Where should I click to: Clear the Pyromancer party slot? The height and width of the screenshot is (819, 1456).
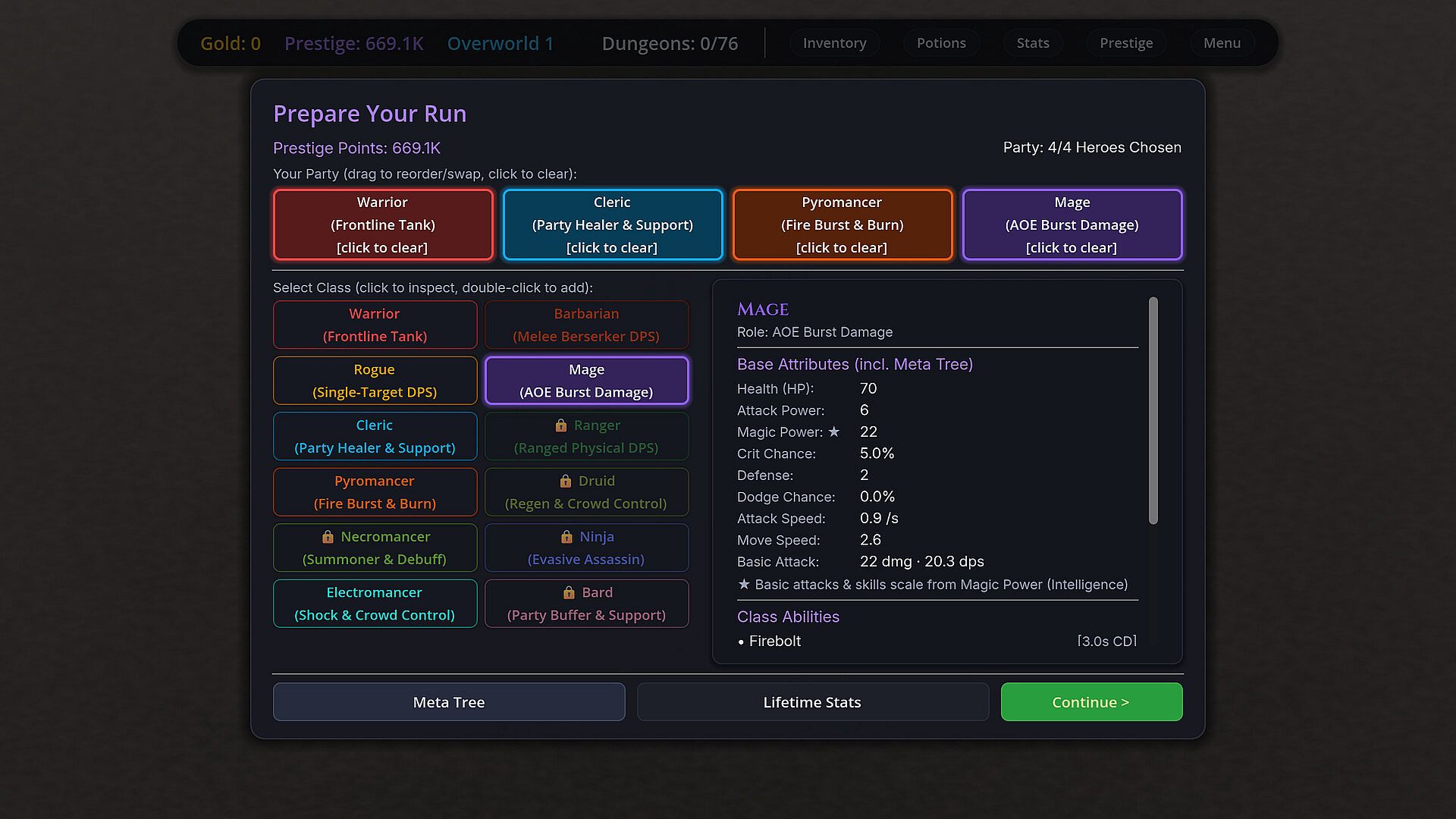(x=842, y=224)
